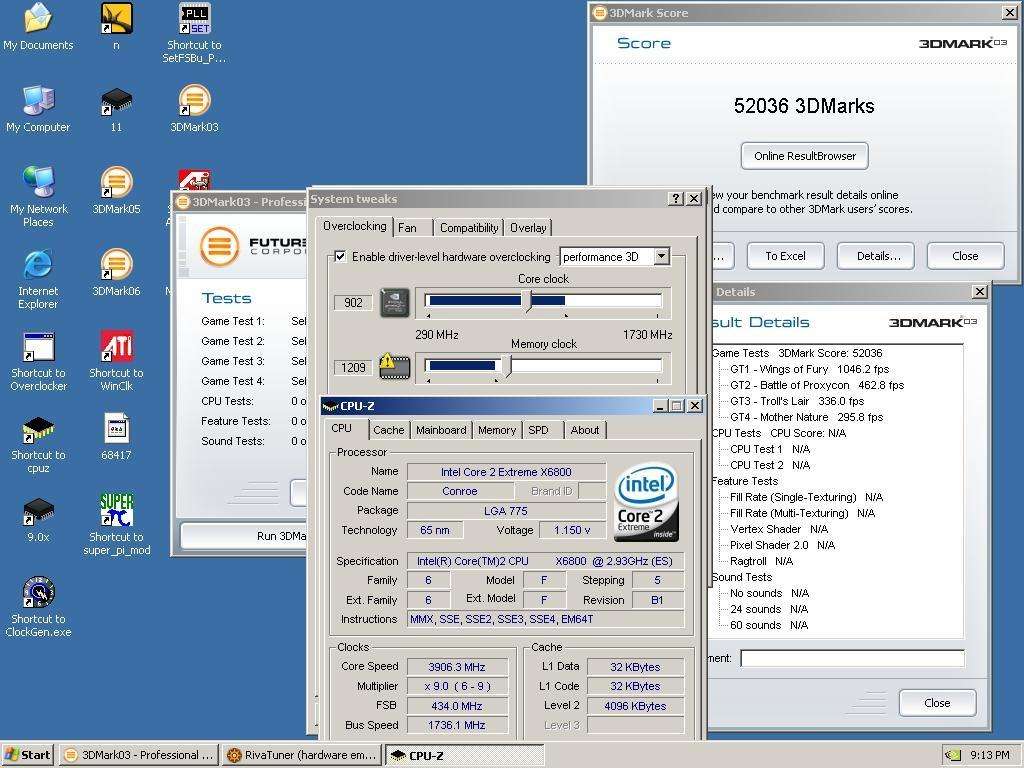Click the GPU chip icon beside Core clock
This screenshot has height=768, width=1024.
point(395,302)
